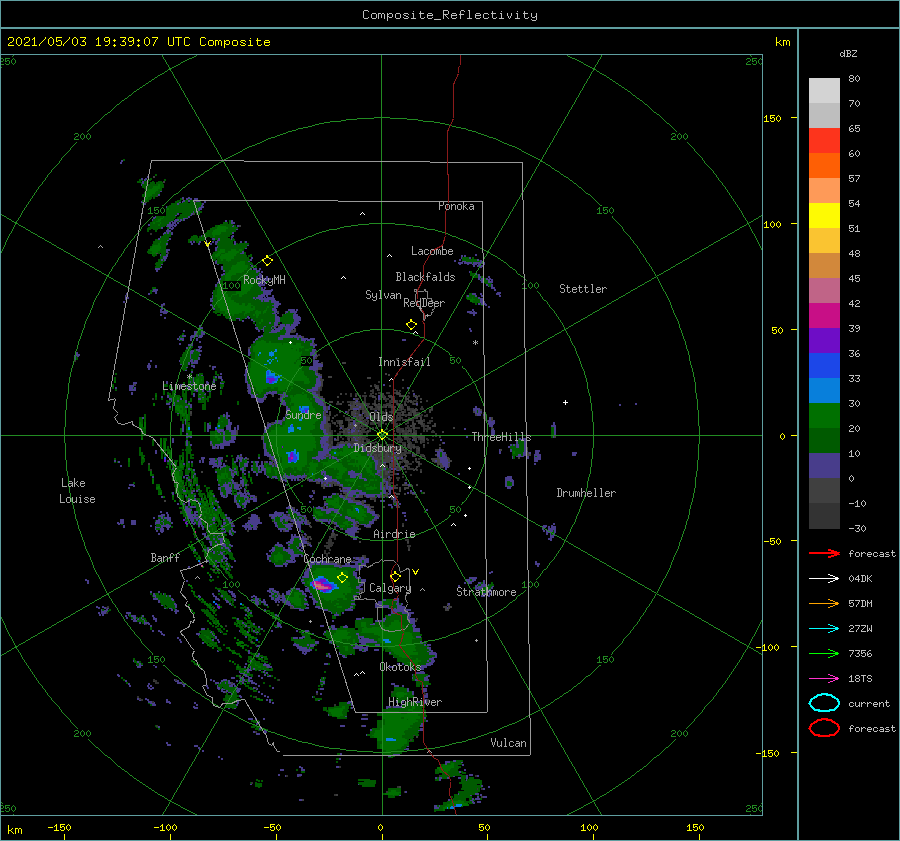This screenshot has width=900, height=841.
Task: Click the yellow diamond marker above Calgary
Action: tap(395, 576)
